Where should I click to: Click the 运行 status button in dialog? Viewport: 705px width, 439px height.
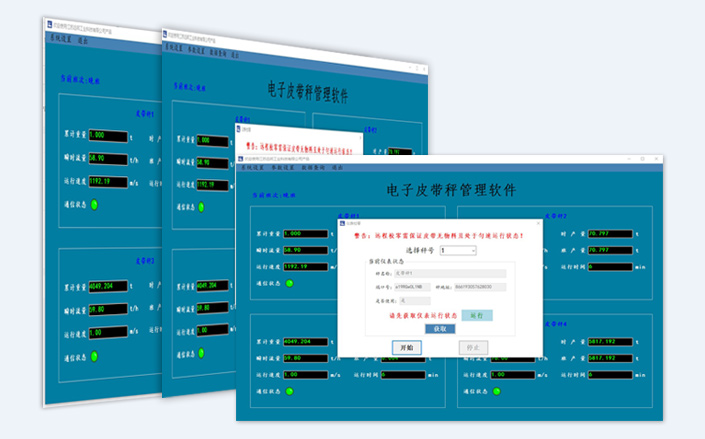point(476,315)
